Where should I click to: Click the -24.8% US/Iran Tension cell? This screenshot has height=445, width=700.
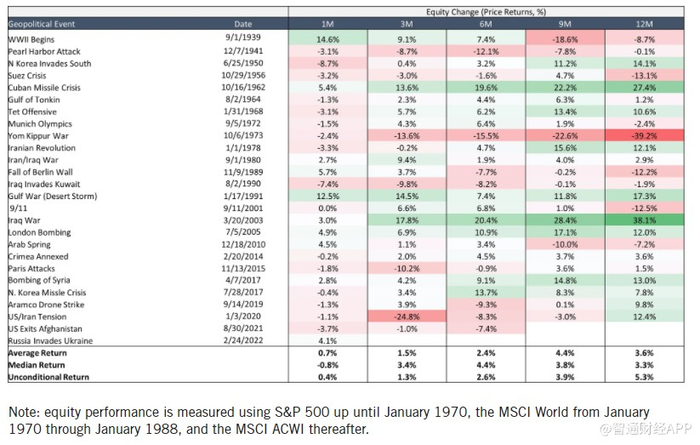coord(406,316)
